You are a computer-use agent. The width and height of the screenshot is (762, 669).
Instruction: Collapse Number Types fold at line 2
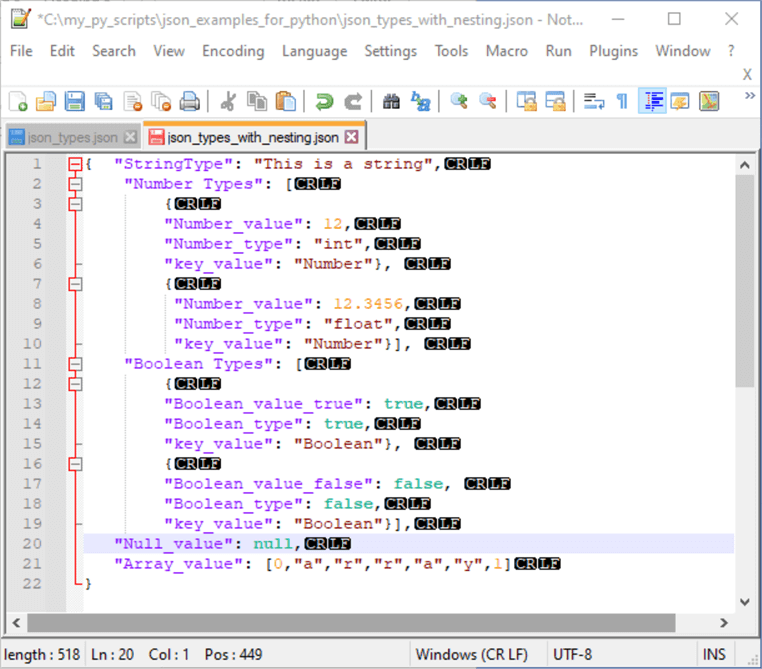pyautogui.click(x=75, y=184)
